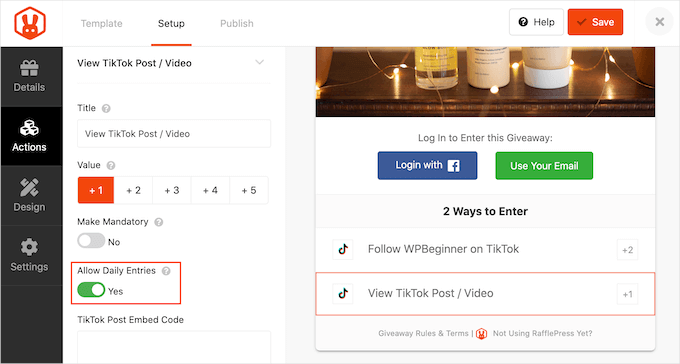Click Login with Facebook button

428,165
